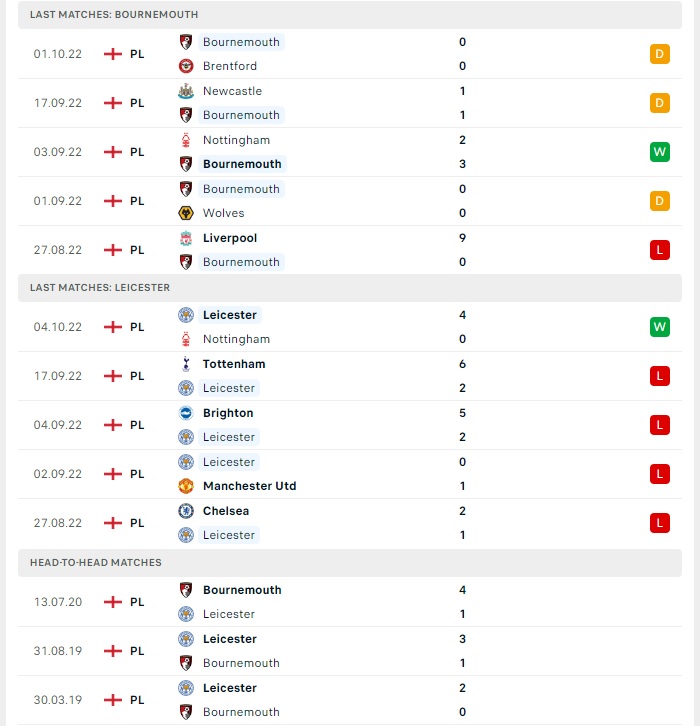Click the Liverpool club crest icon
Image resolution: width=700 pixels, height=726 pixels.
186,238
